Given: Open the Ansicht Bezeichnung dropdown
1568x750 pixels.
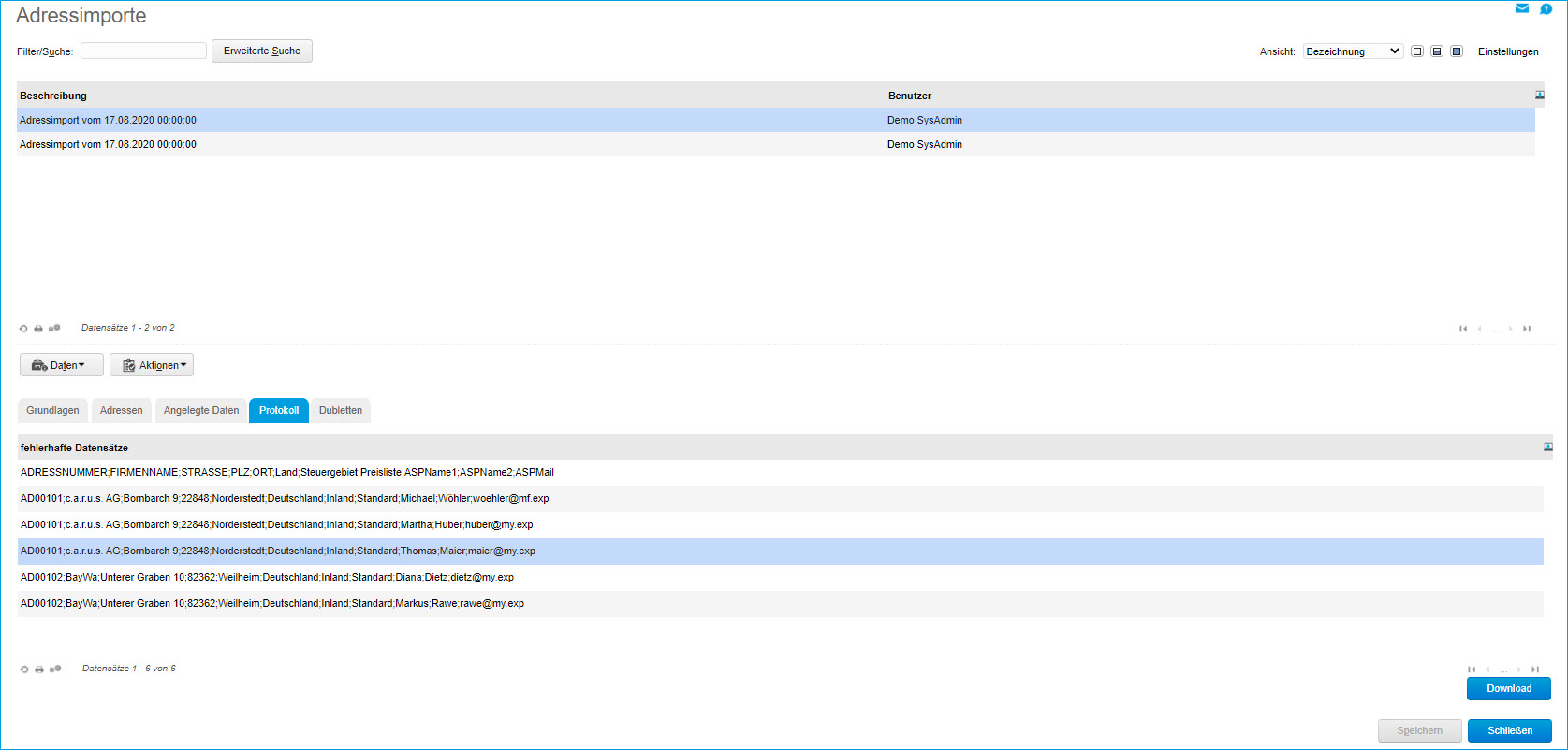Looking at the screenshot, I should [1353, 51].
